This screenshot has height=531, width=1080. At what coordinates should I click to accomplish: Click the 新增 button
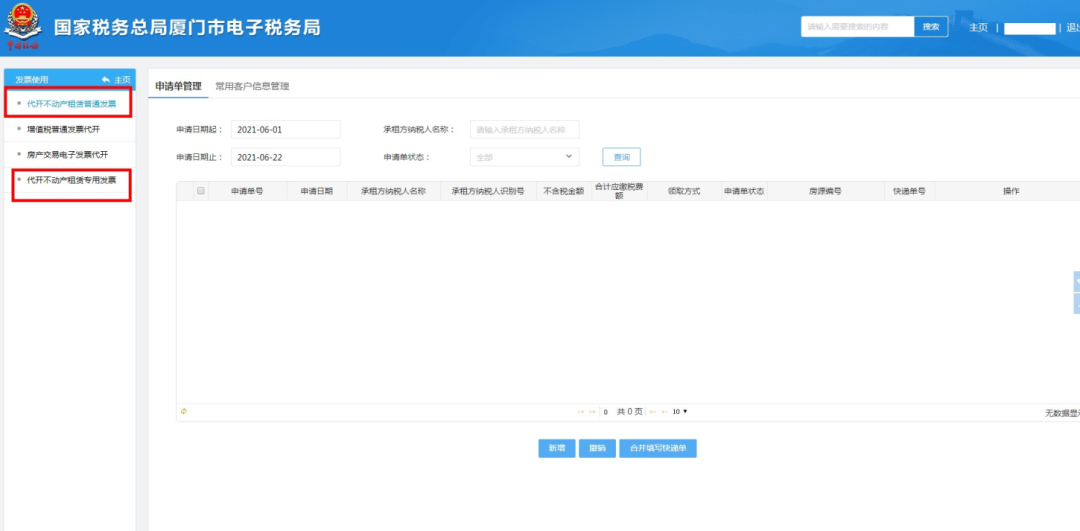557,448
